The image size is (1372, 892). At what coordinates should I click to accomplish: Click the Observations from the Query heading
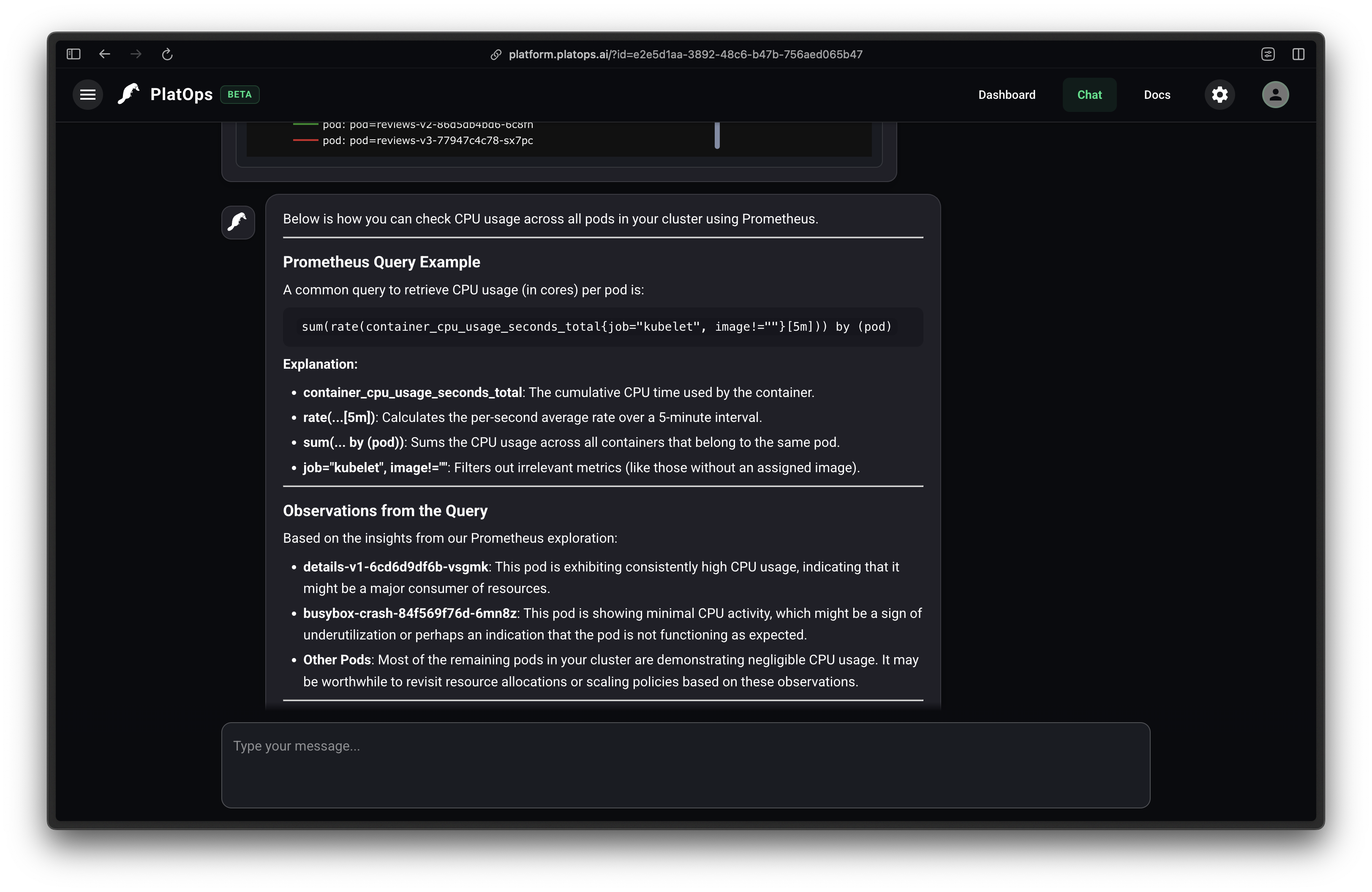click(385, 511)
